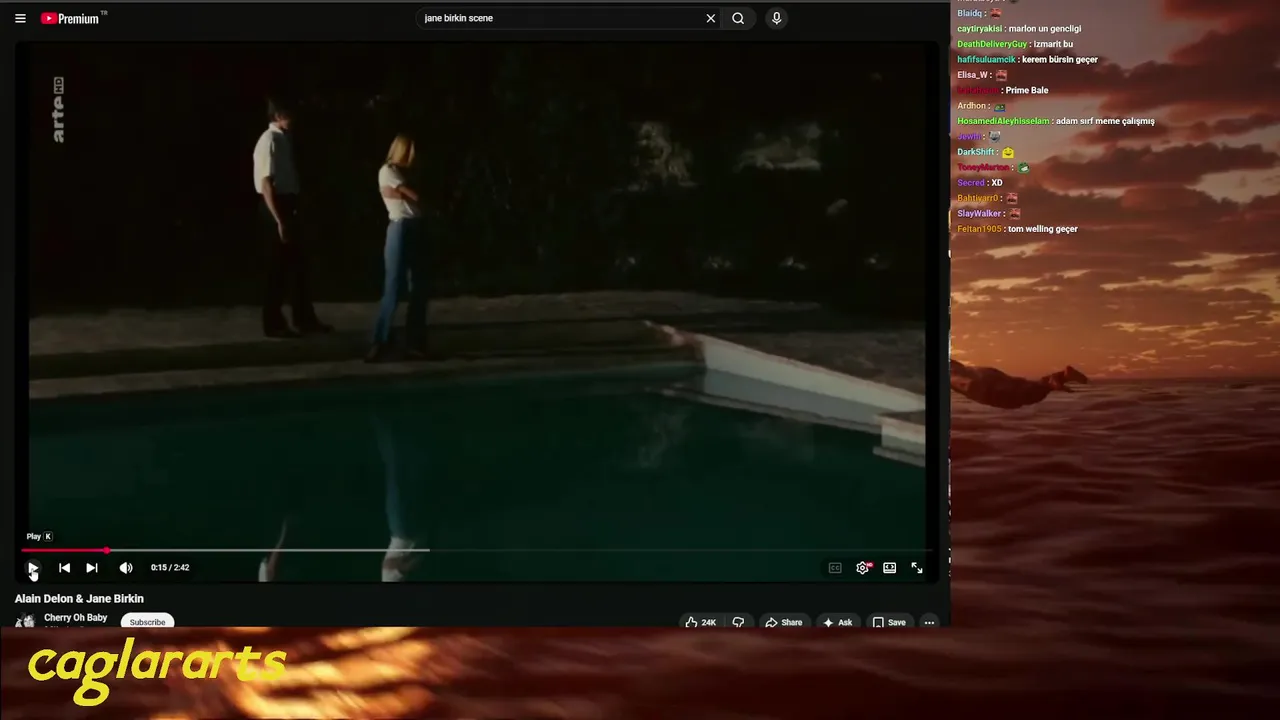The image size is (1280, 720).
Task: Click chat message 'Prime Bale'
Action: pyautogui.click(x=1027, y=90)
